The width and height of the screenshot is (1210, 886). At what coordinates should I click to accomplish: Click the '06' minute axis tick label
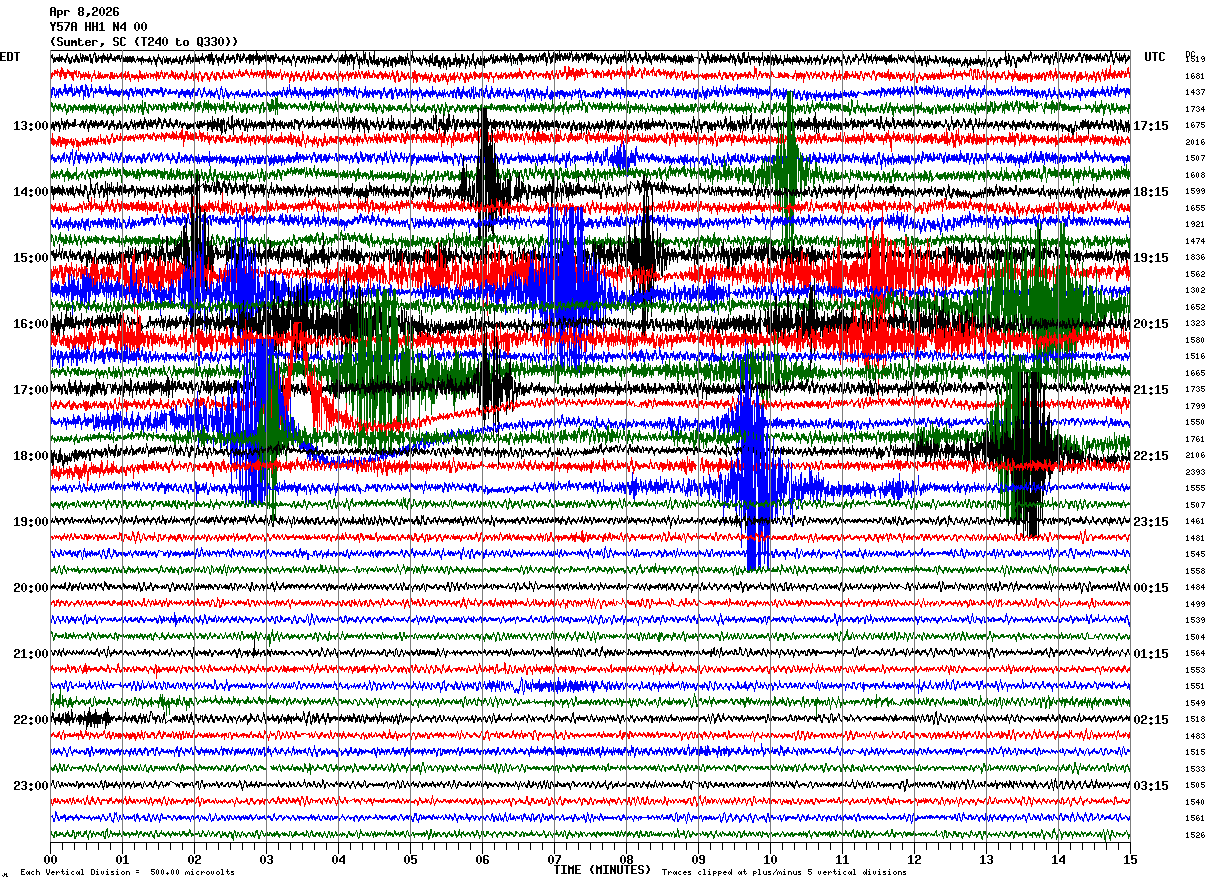482,859
